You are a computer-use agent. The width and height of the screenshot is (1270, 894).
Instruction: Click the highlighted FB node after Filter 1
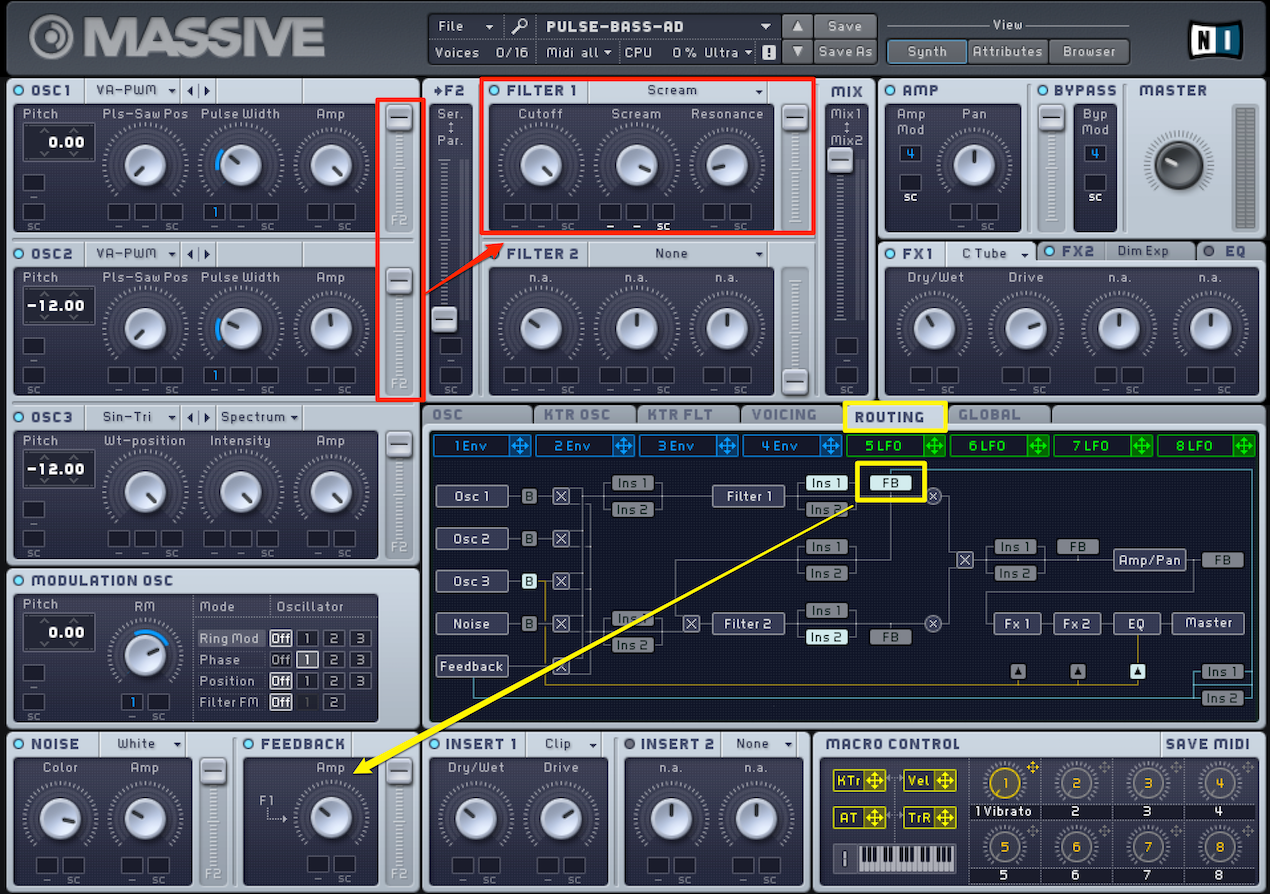(x=890, y=483)
